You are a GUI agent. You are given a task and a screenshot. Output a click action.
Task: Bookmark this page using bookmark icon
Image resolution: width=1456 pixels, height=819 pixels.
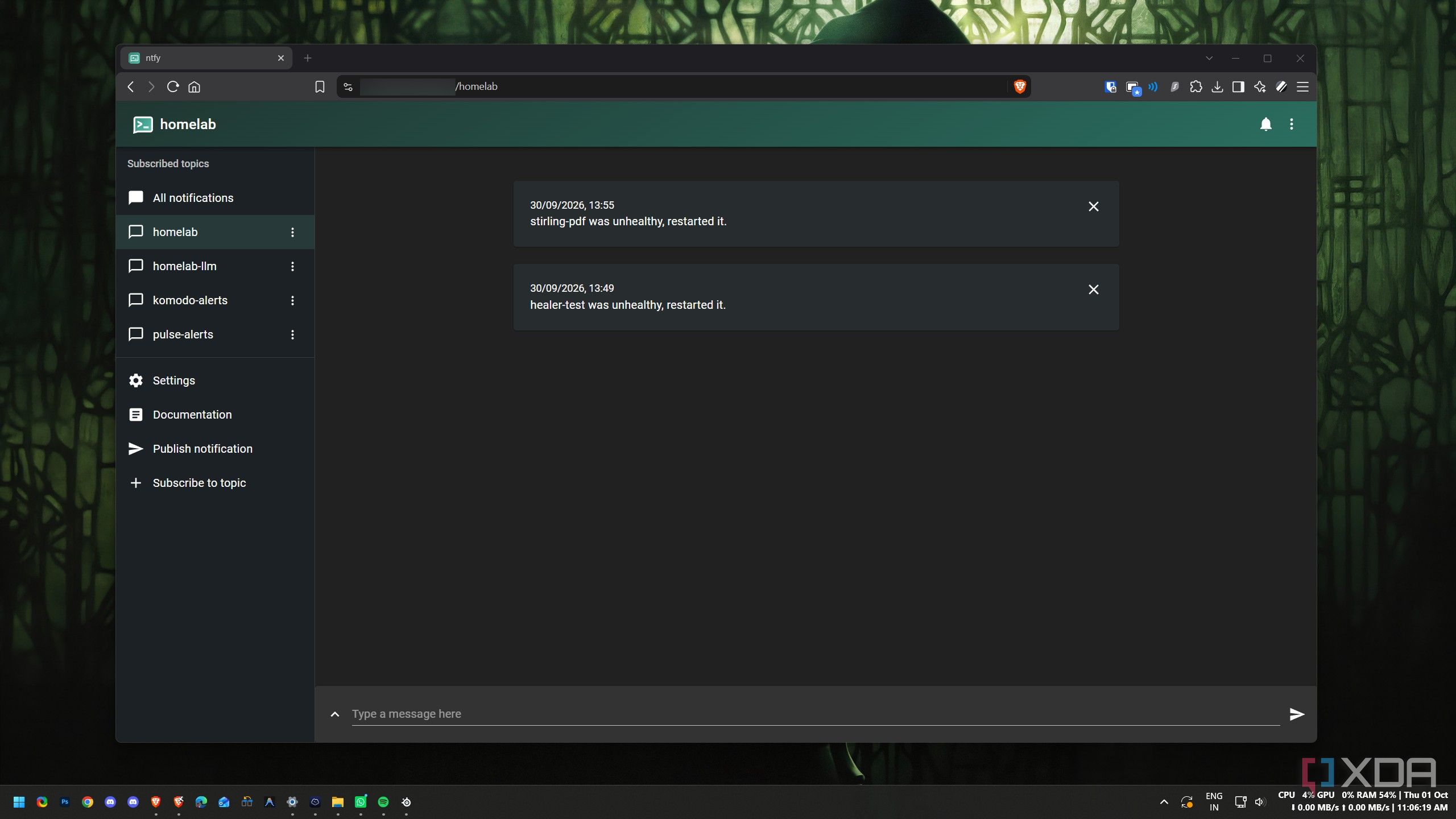320,86
